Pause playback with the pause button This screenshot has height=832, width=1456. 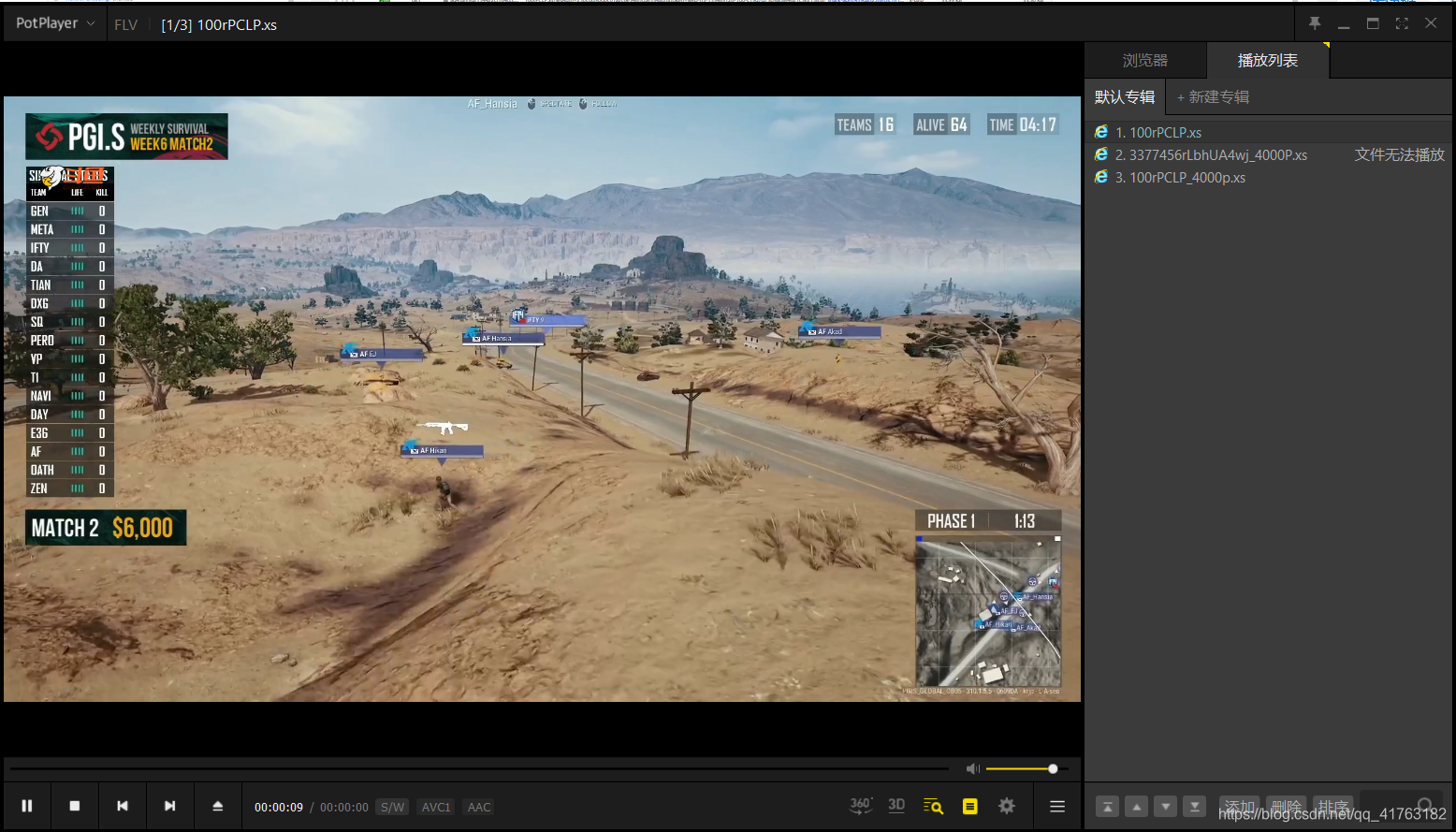[x=27, y=806]
